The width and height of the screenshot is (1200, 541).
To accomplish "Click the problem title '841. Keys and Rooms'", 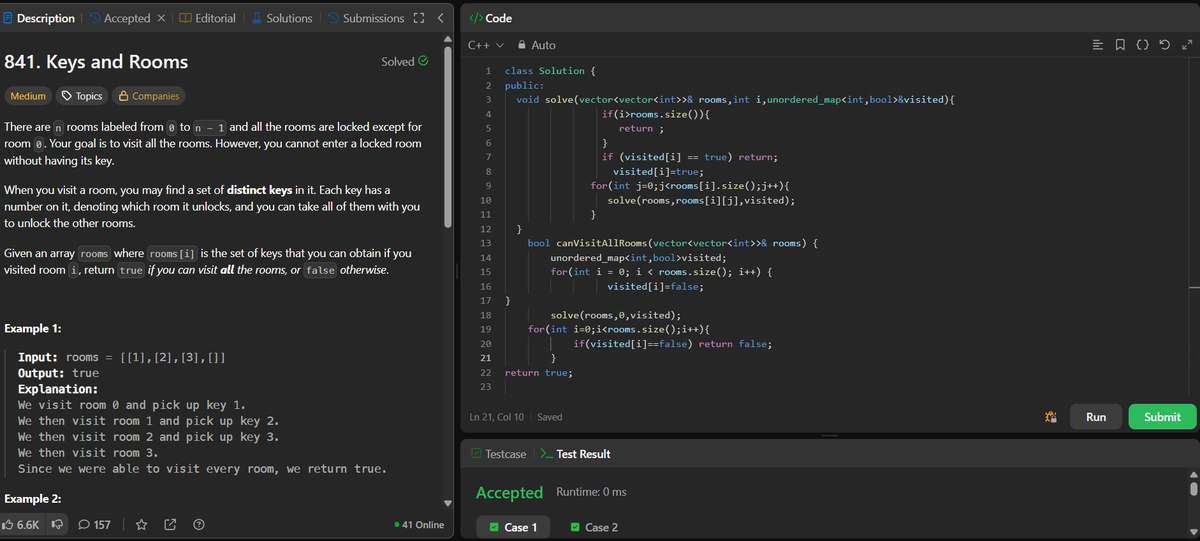I will 97,62.
